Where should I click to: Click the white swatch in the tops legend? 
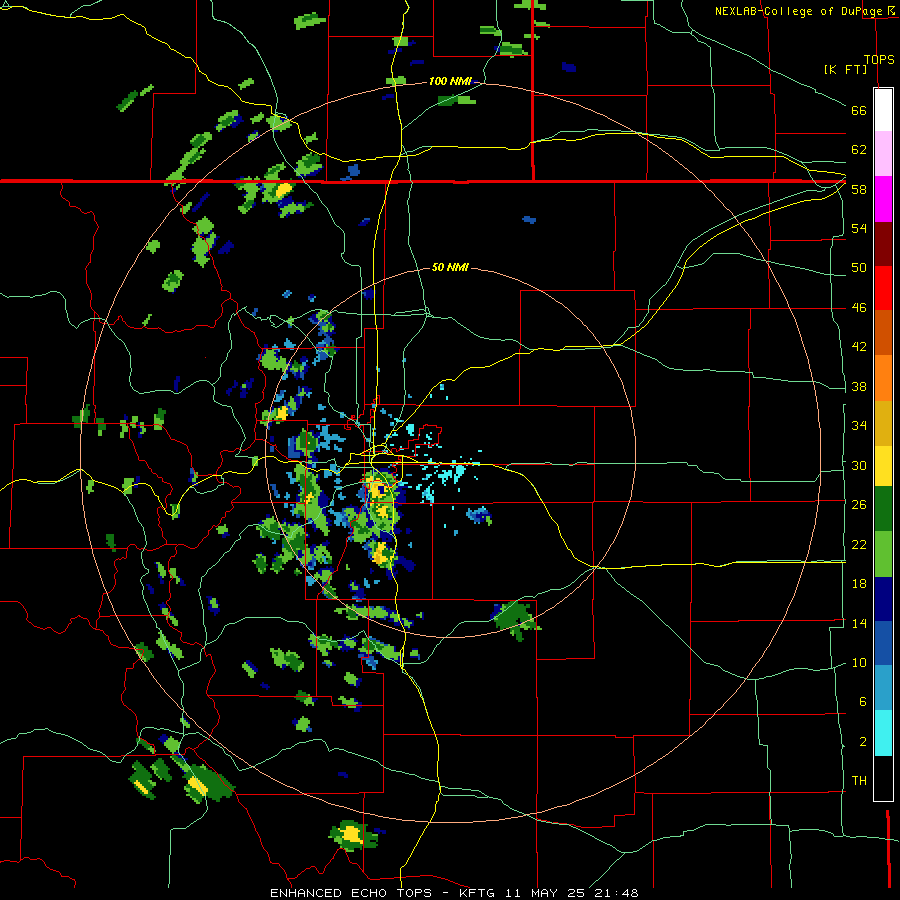883,110
